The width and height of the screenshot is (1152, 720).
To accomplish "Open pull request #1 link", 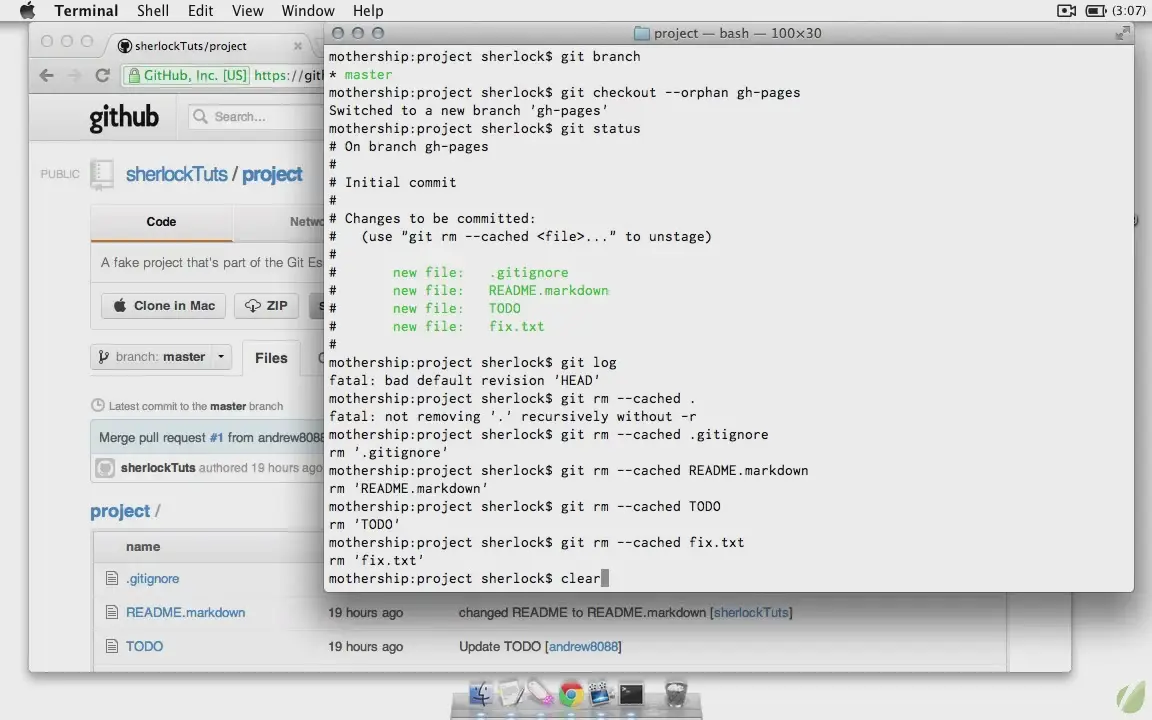I will tap(216, 437).
